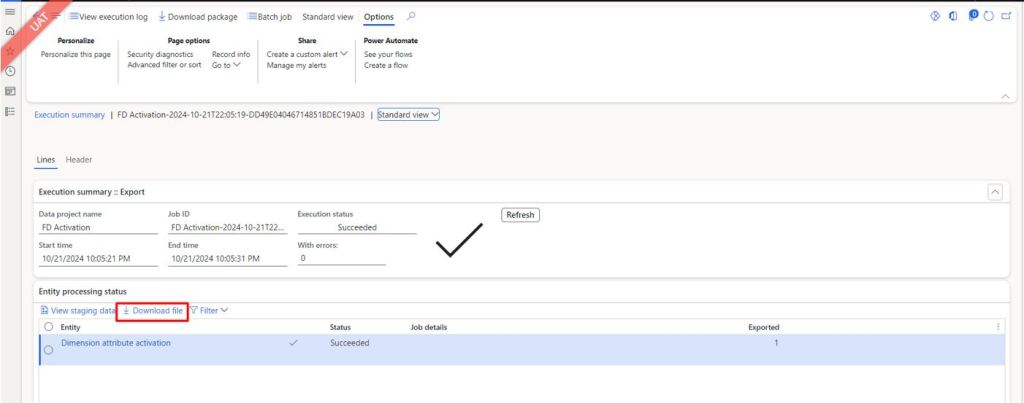This screenshot has width=1024, height=403.
Task: Open Recent clock icon in sidebar
Action: tap(10, 71)
